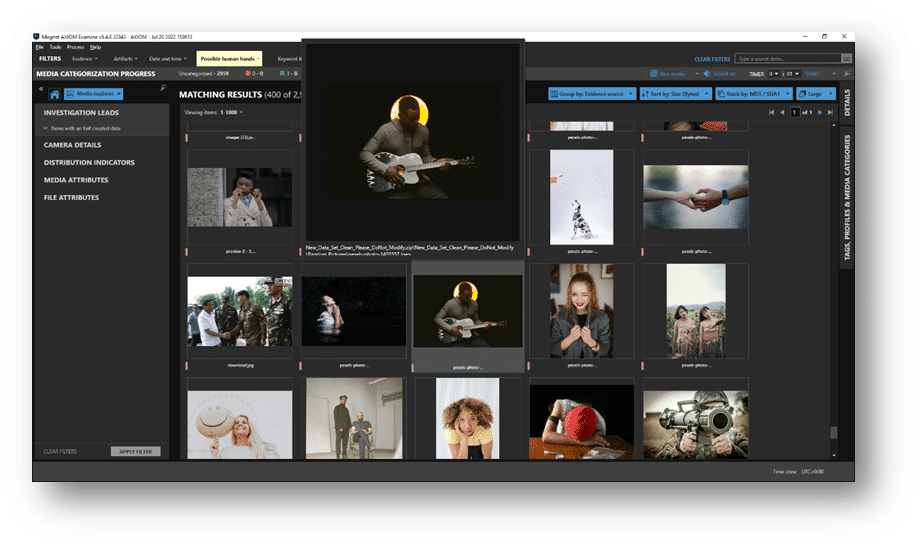Open Tags, Profiles & Media Categories side tab
The height and width of the screenshot is (547, 920).
click(x=847, y=197)
